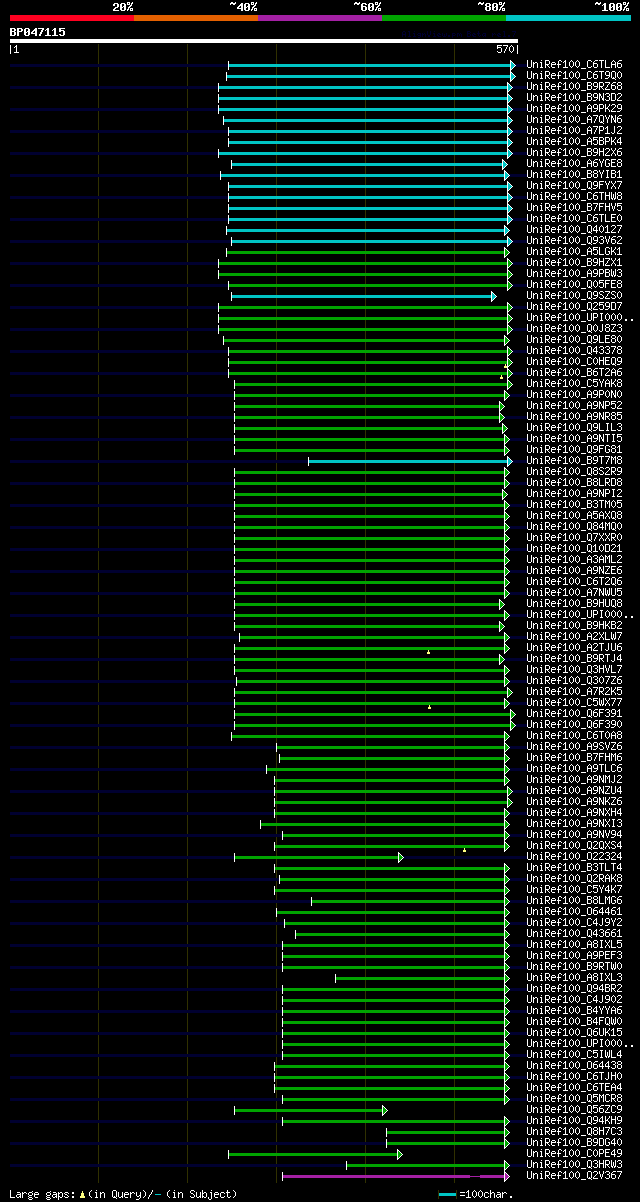The width and height of the screenshot is (640, 1202).
Task: Select the UniRef100_Q40127 label
Action: coord(574,229)
